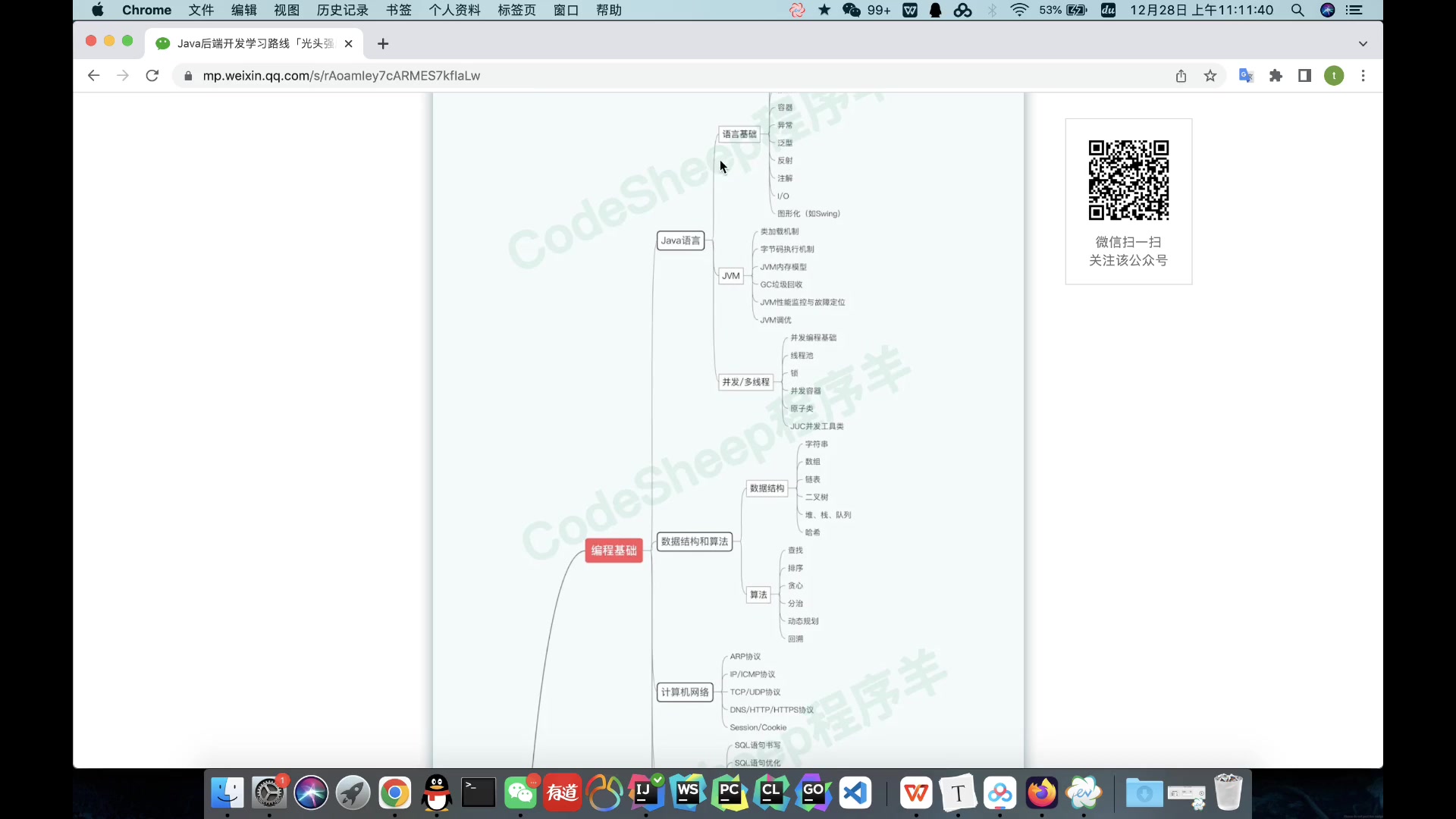Open Spotlight search in menu bar
The height and width of the screenshot is (819, 1456).
pos(1298,10)
